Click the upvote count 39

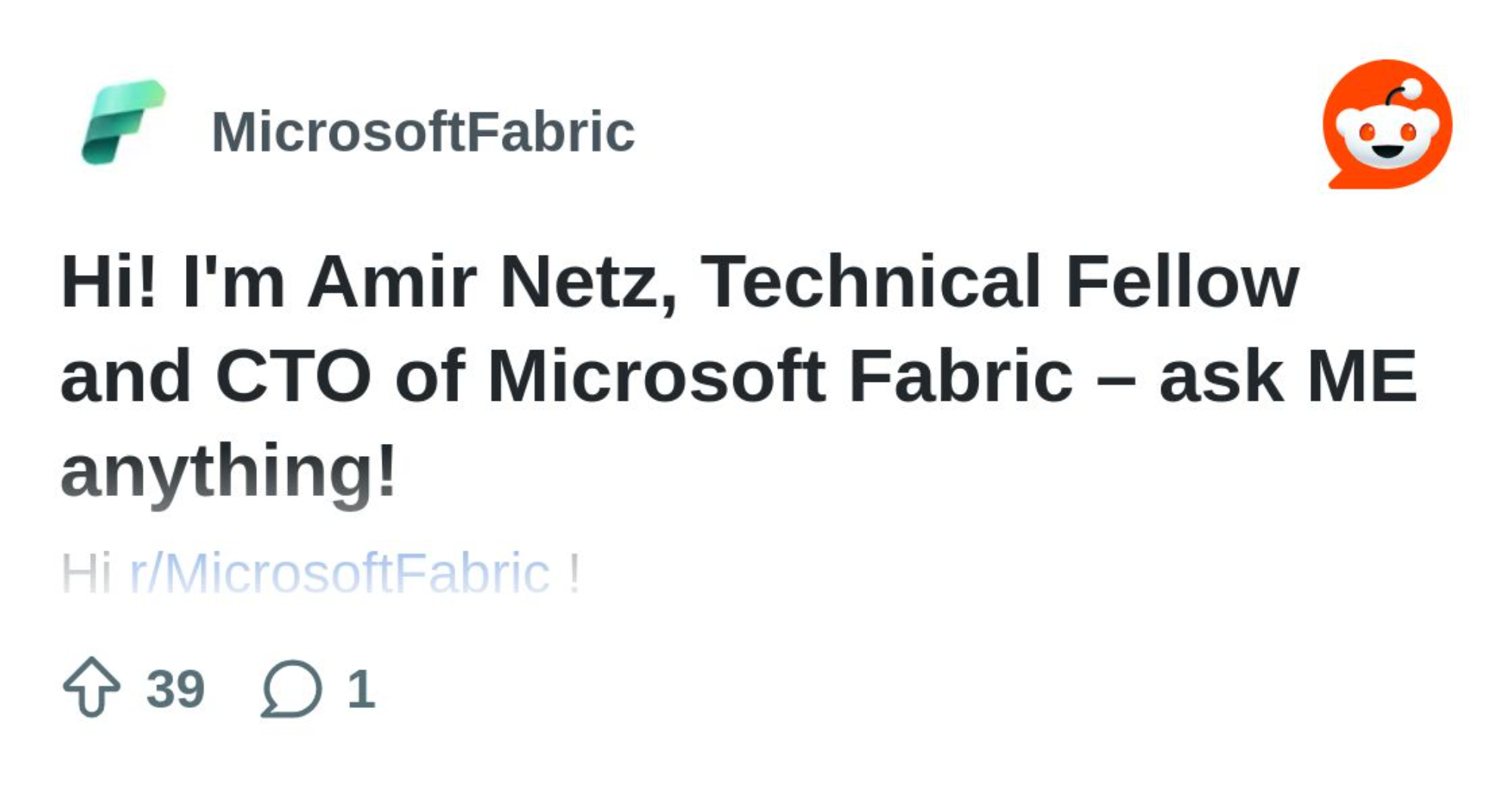click(x=175, y=689)
